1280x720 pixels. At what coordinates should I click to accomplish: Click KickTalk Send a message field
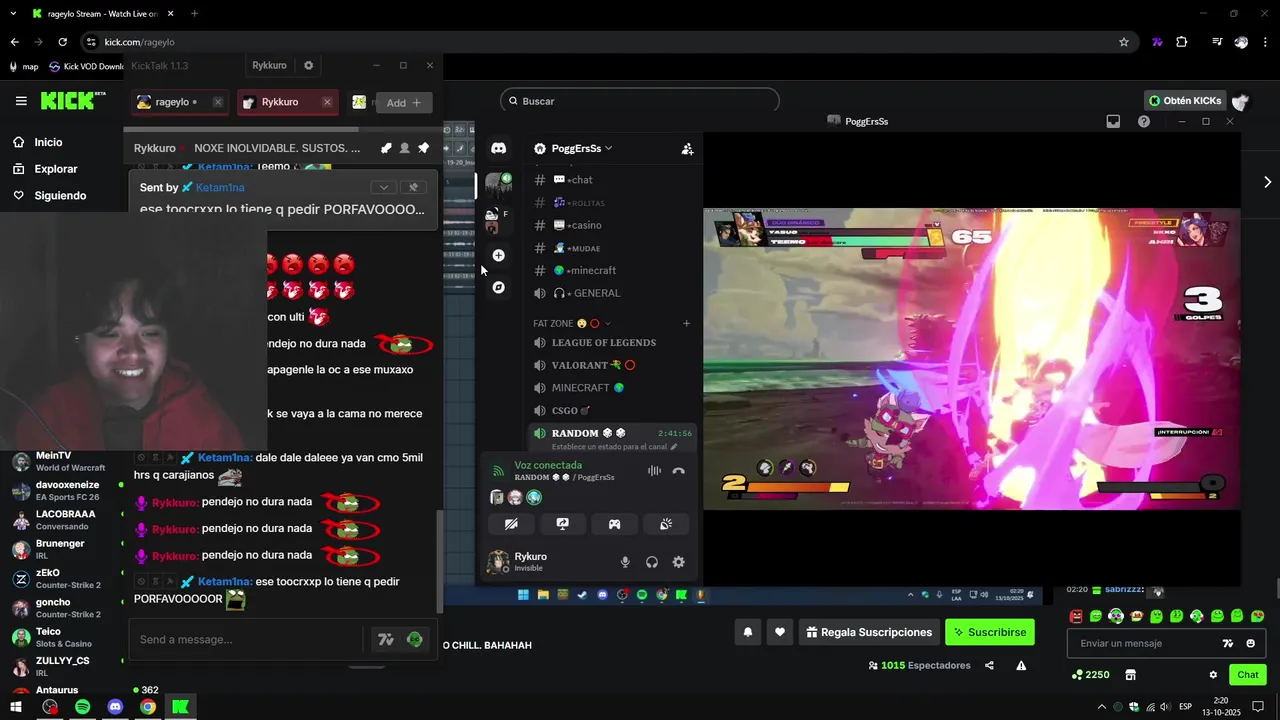point(248,640)
